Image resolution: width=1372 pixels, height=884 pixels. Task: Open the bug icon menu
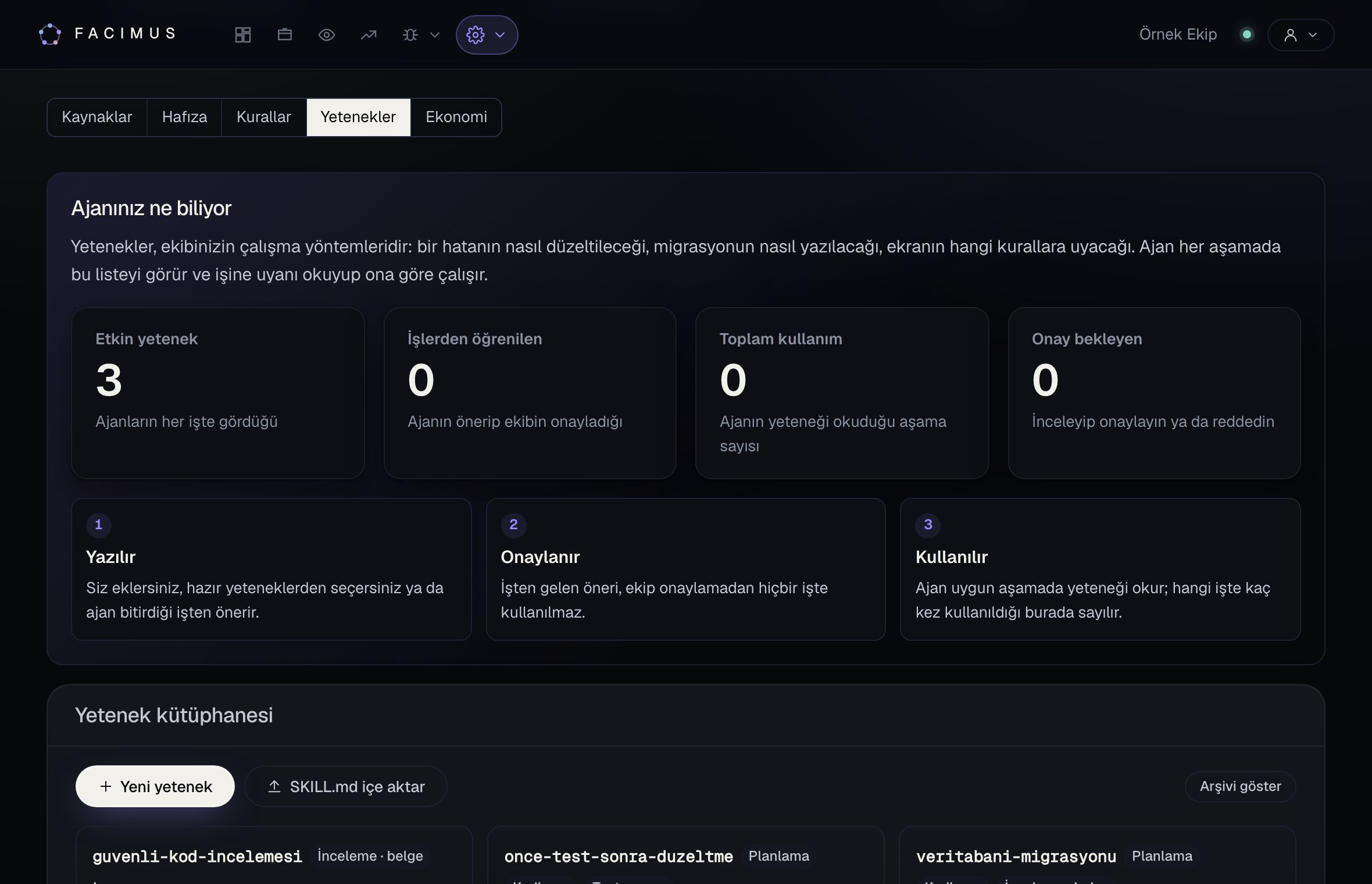410,35
